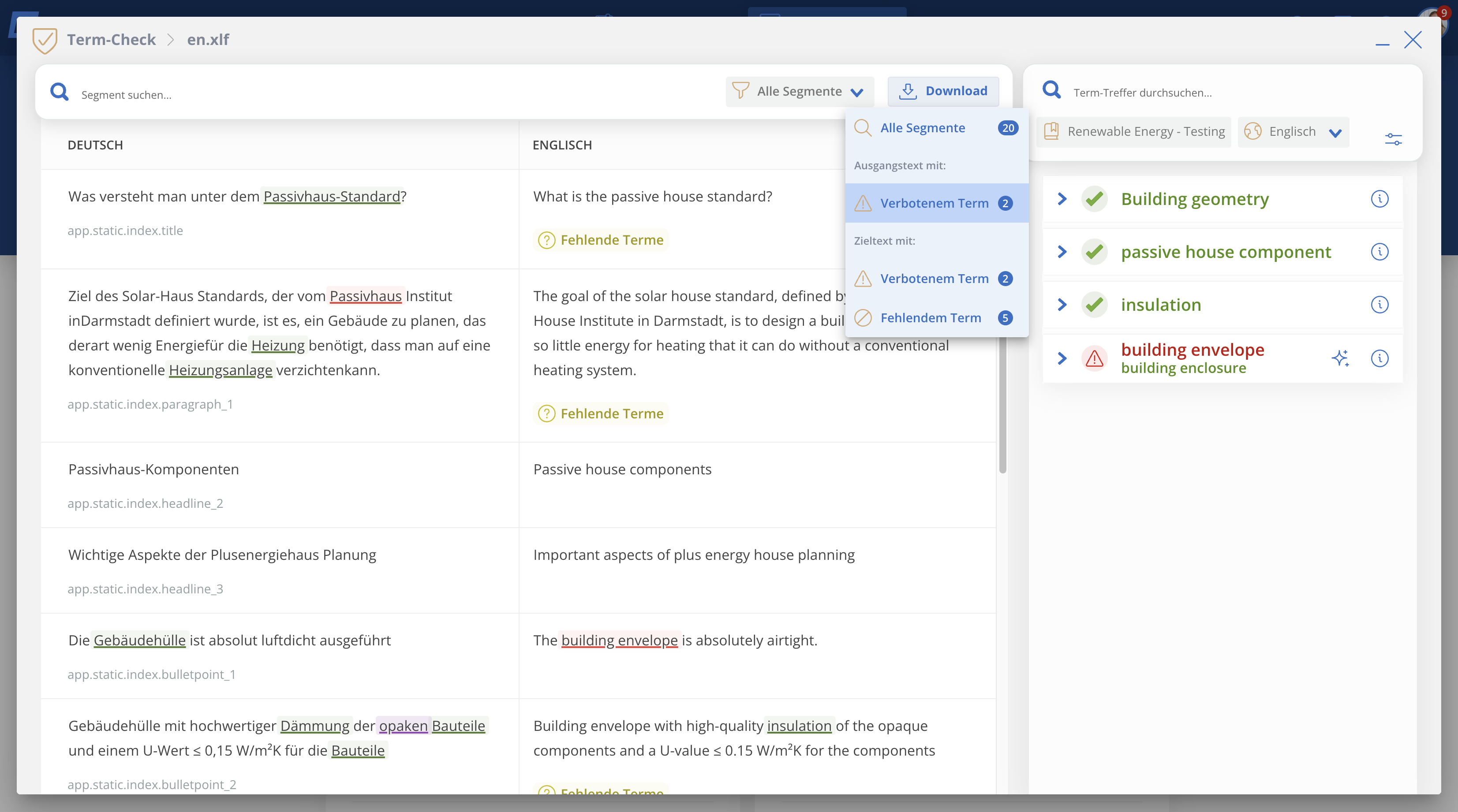This screenshot has height=812, width=1458.
Task: Open the Alle Segmente filter dropdown
Action: (x=799, y=92)
